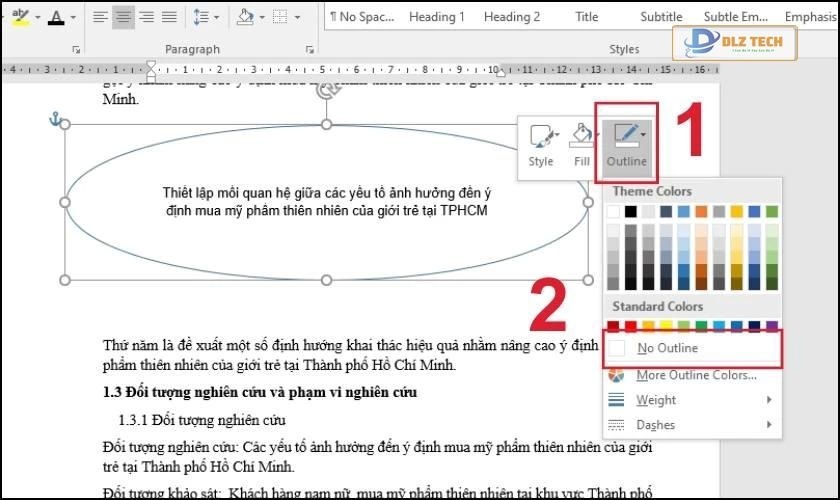The width and height of the screenshot is (840, 500).
Task: Toggle center alignment in Paragraph group
Action: pyautogui.click(x=123, y=17)
